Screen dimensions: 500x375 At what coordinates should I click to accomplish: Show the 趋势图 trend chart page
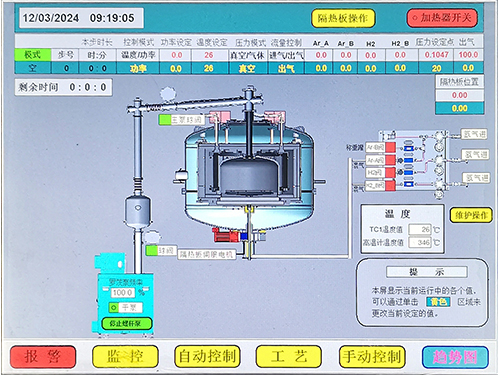[x=455, y=357]
